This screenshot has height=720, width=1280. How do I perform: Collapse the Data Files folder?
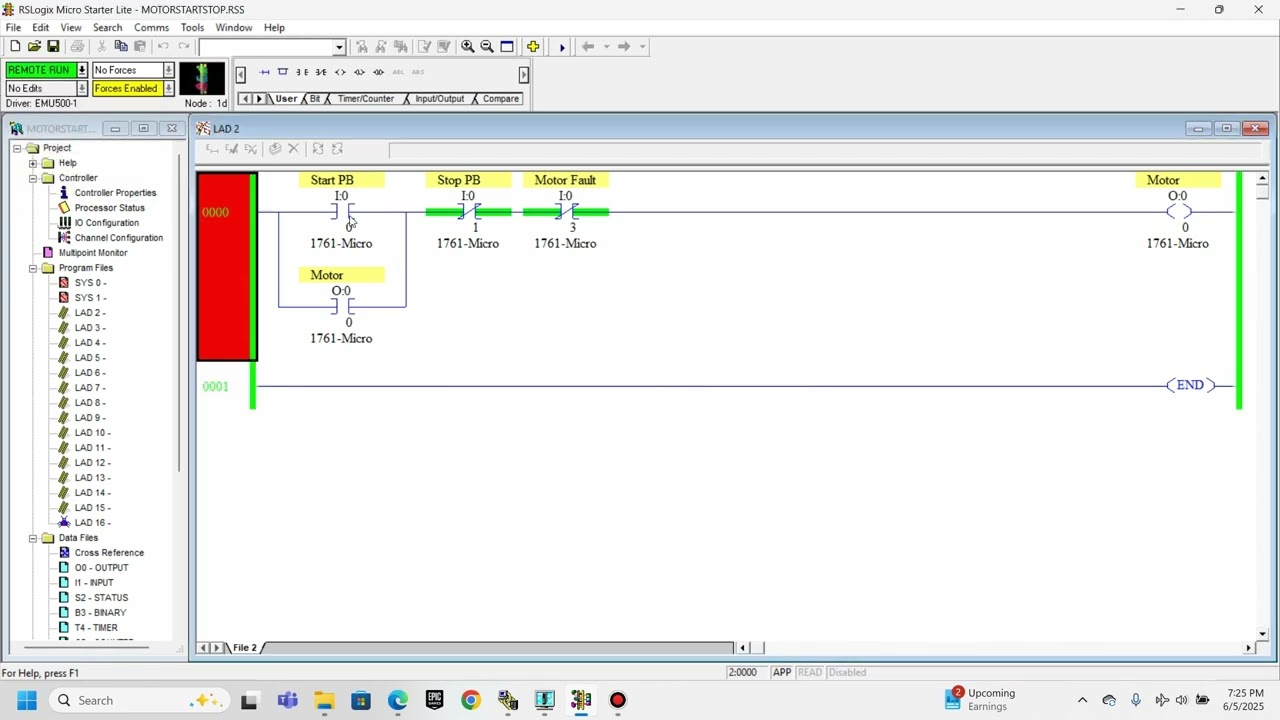coord(33,538)
